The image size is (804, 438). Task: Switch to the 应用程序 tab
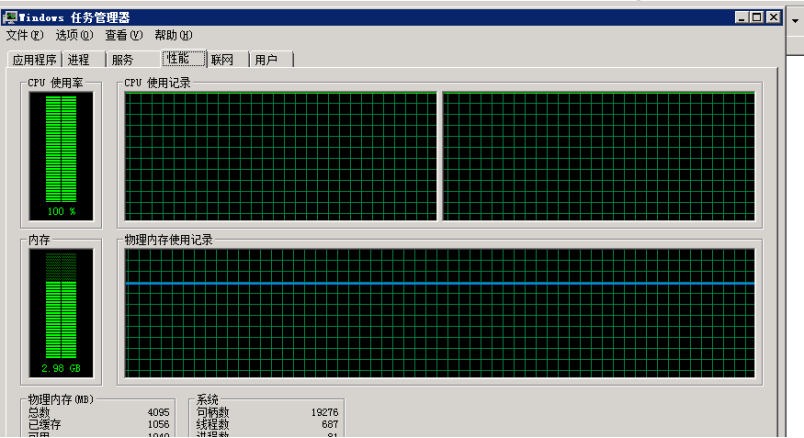coord(34,60)
